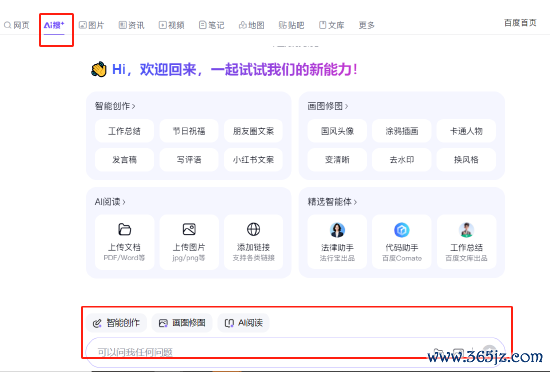Pick the 卡通人物 option
This screenshot has width=550, height=372.
(466, 131)
